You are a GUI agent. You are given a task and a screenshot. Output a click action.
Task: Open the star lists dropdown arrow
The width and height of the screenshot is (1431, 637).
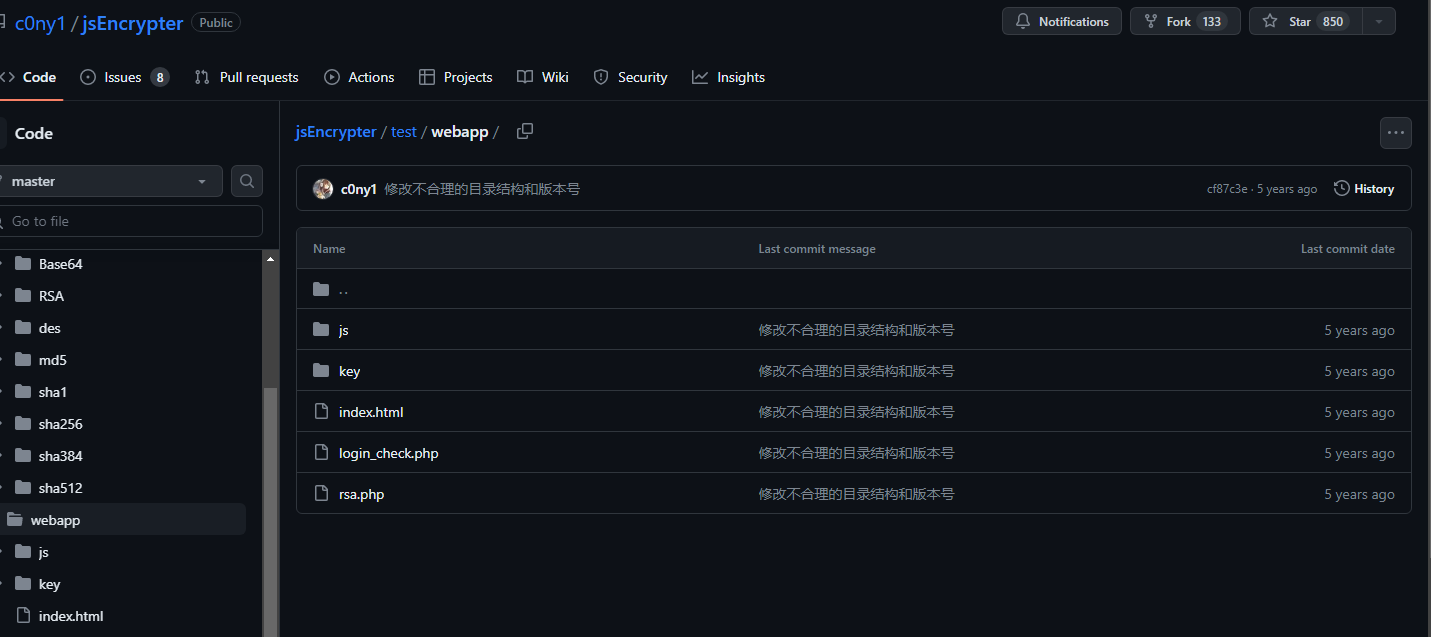point(1379,21)
